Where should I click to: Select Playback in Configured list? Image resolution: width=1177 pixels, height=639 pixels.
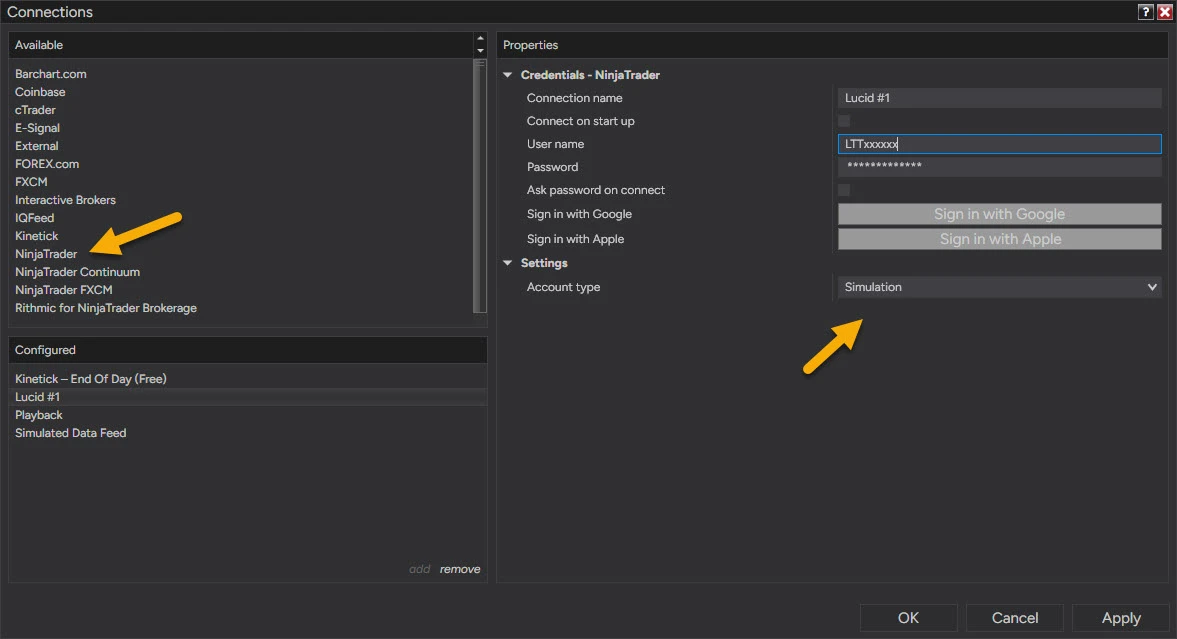tap(39, 414)
